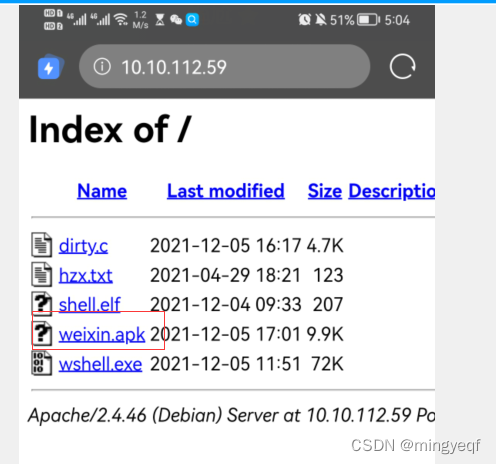Tap the unknown file icon beside weixin.apk
The image size is (496, 464).
42,333
